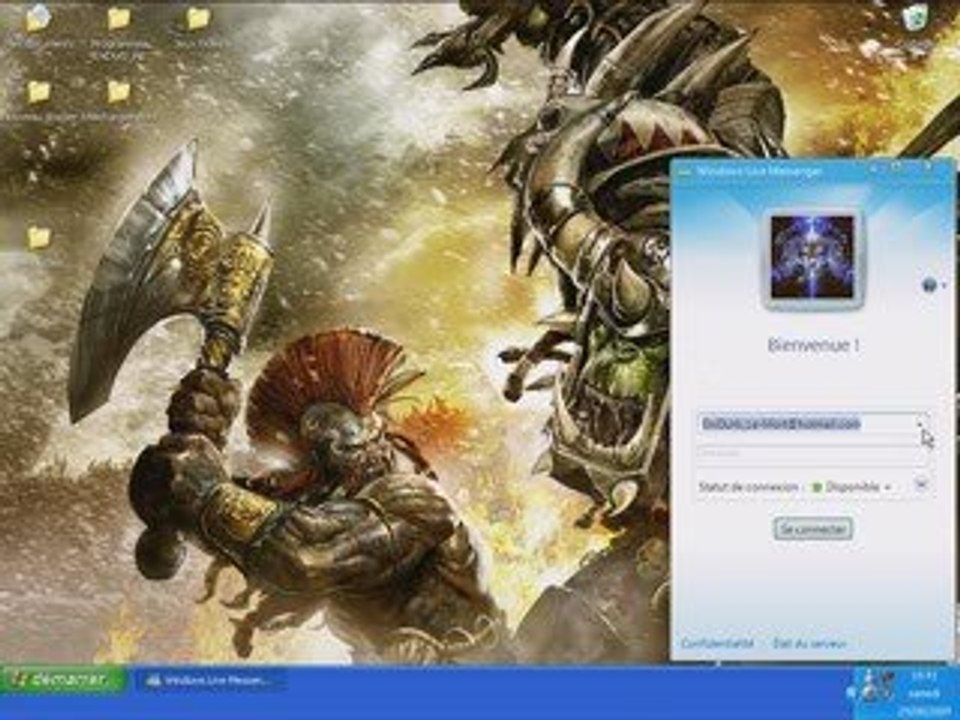The height and width of the screenshot is (720, 960).
Task: Open the État du serveur link
Action: 809,643
